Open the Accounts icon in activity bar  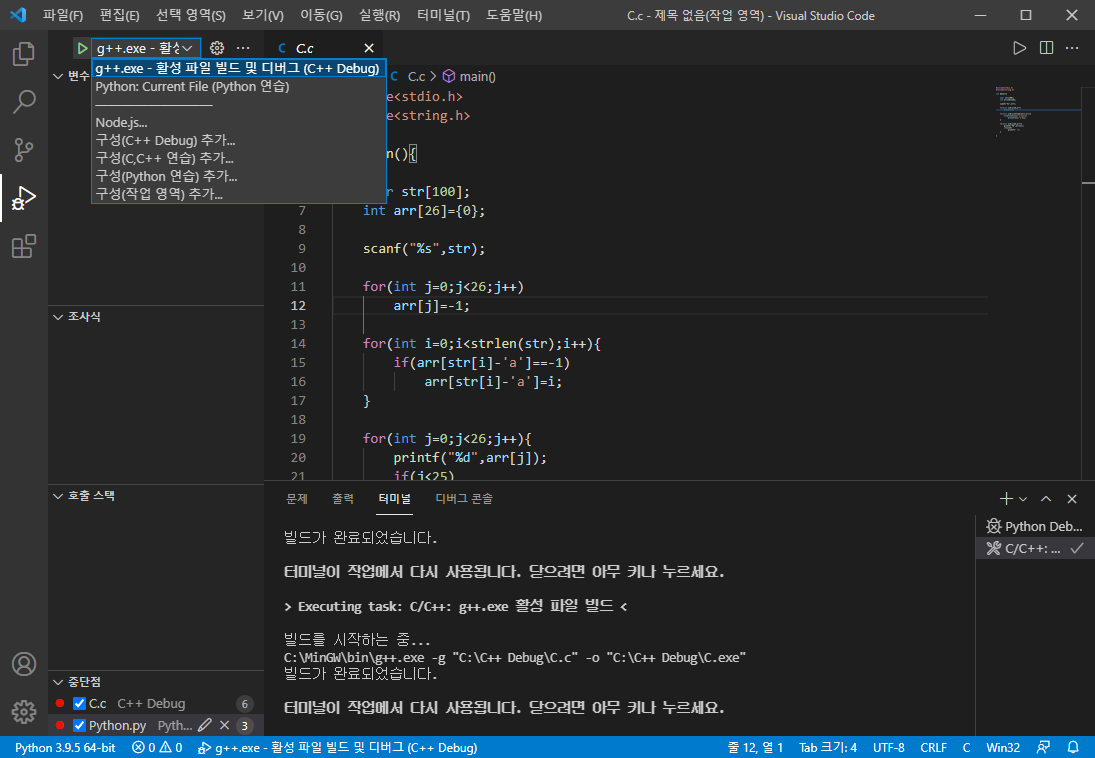pos(24,664)
